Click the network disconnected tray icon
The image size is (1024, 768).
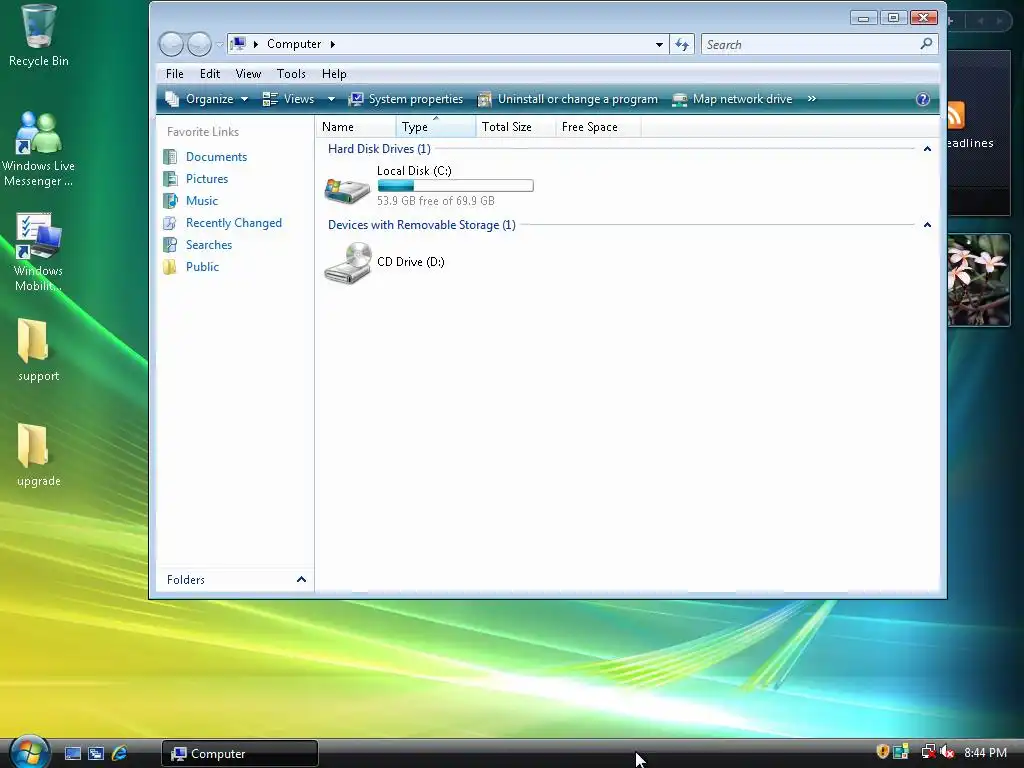(x=928, y=752)
